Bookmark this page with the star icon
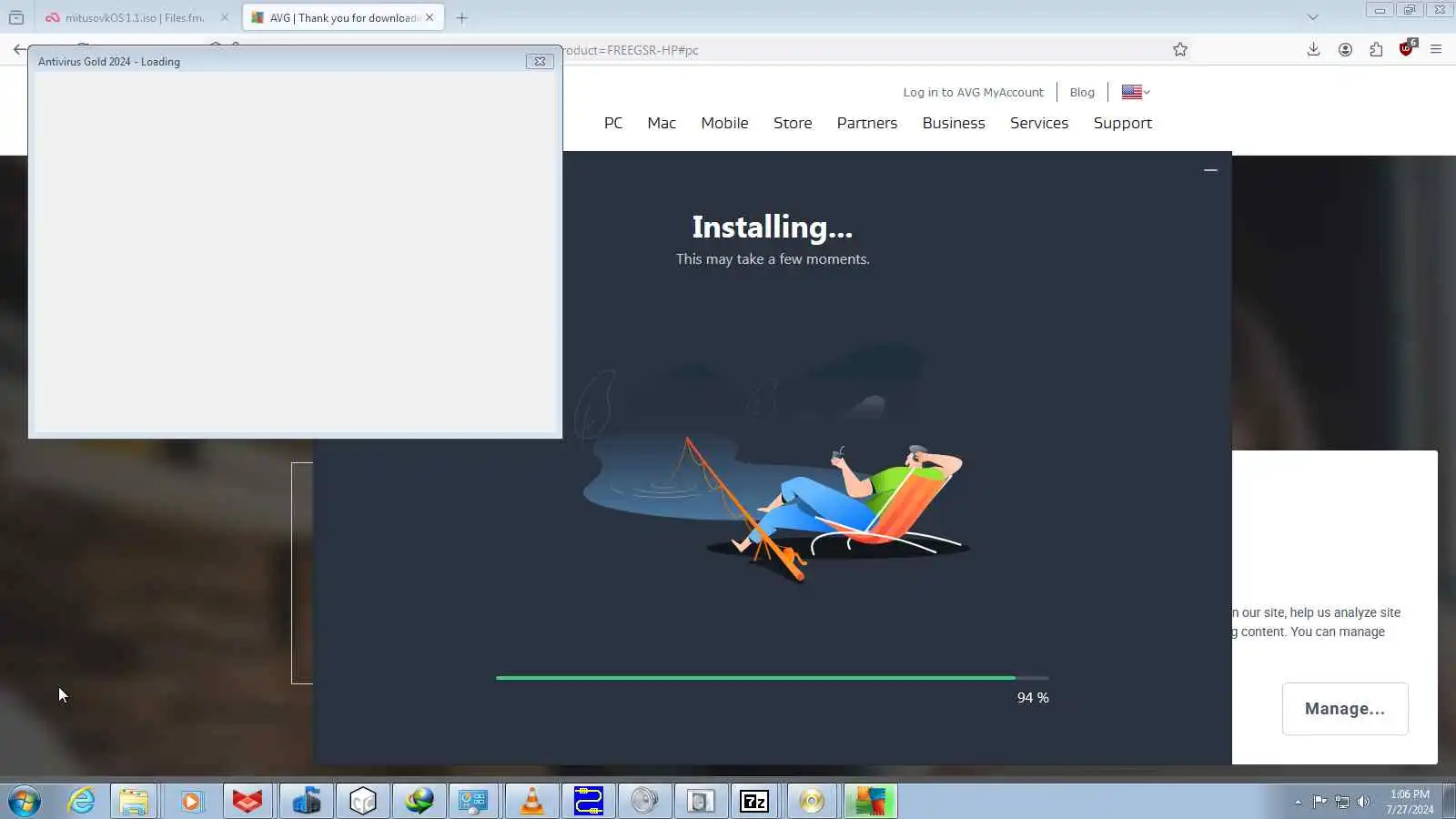 (x=1180, y=49)
